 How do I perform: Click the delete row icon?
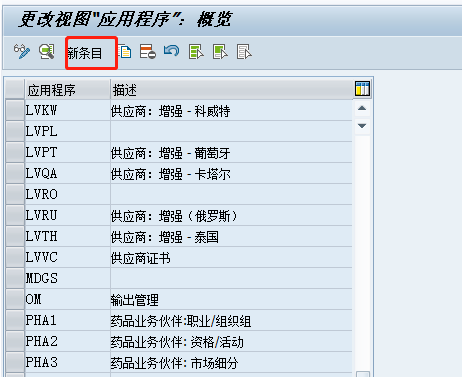pyautogui.click(x=148, y=52)
